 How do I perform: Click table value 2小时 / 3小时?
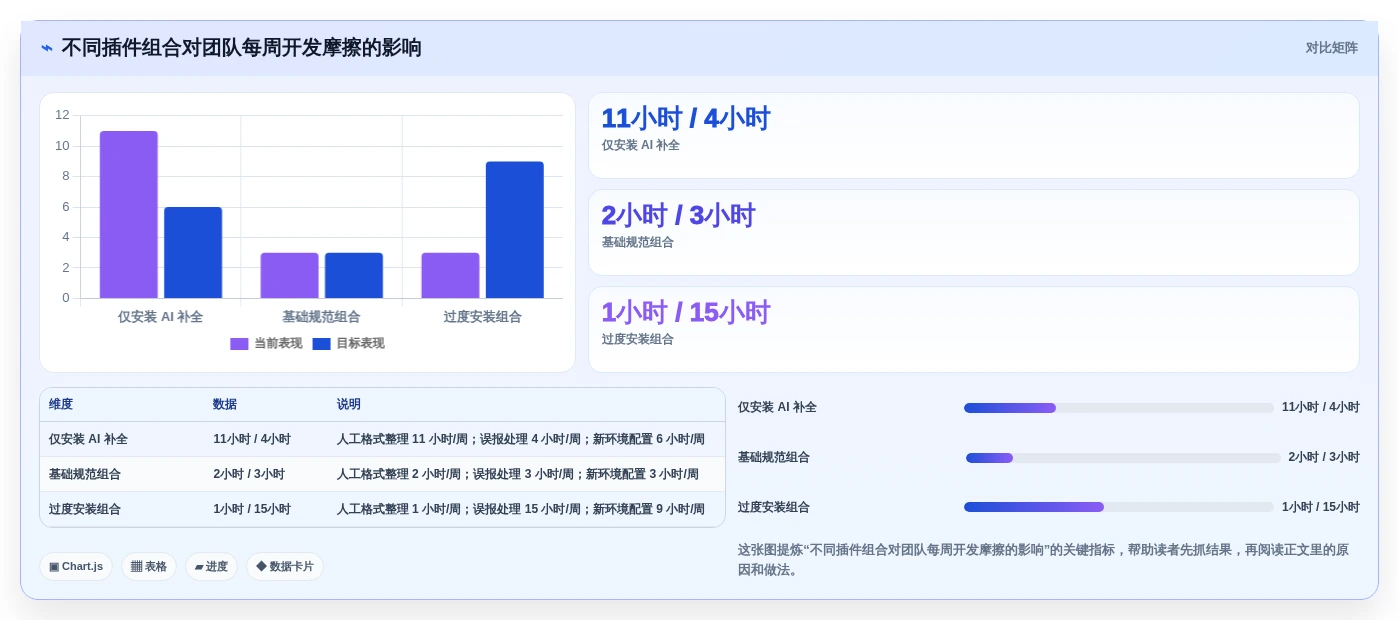tap(249, 474)
